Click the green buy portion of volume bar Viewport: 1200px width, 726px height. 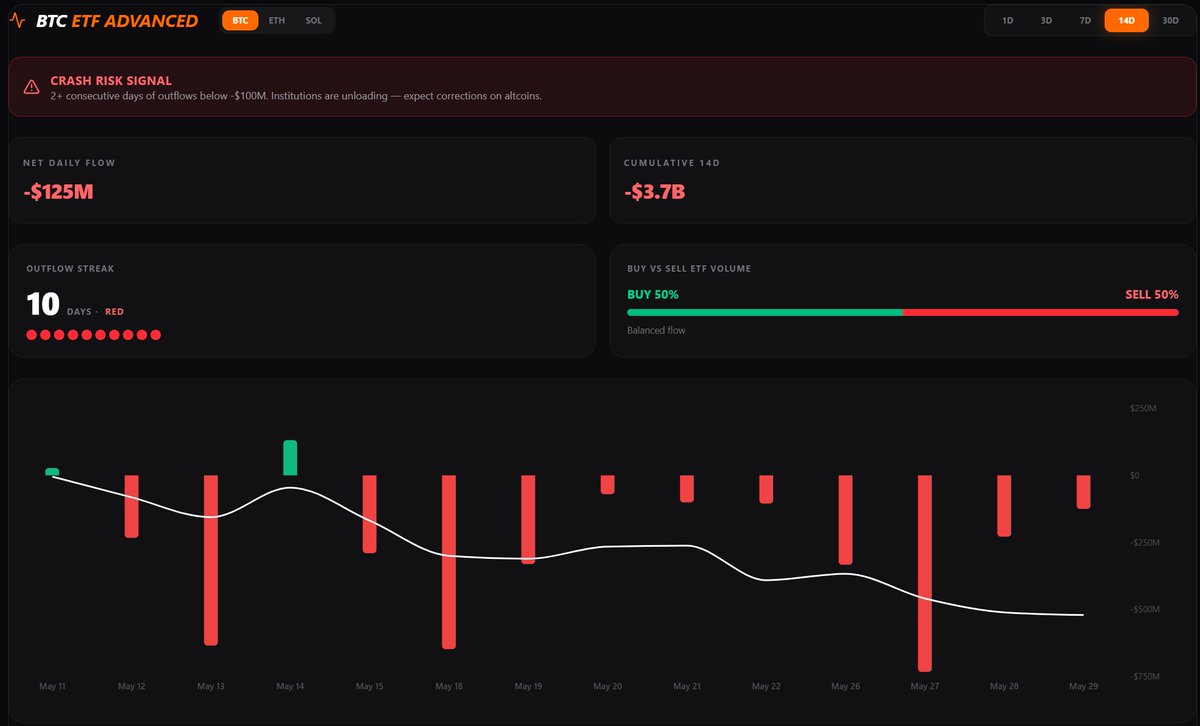(x=764, y=312)
